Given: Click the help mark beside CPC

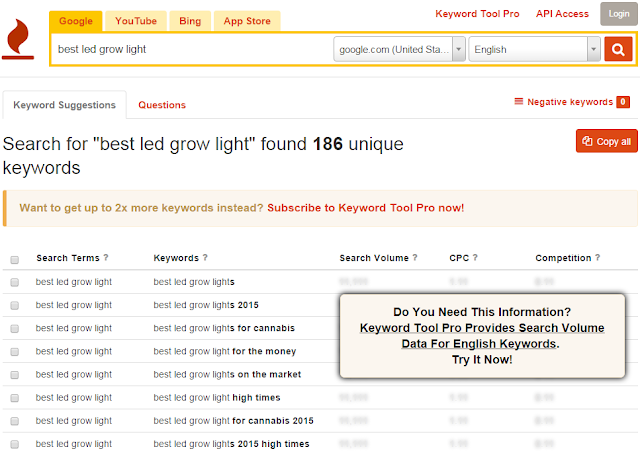Looking at the screenshot, I should click(x=475, y=258).
